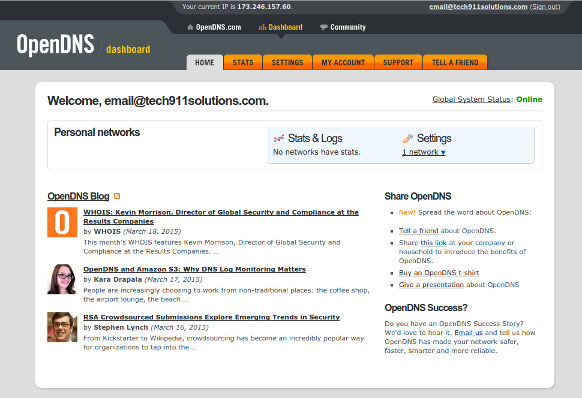
Task: Click the Personal networks heading
Action: (x=97, y=132)
